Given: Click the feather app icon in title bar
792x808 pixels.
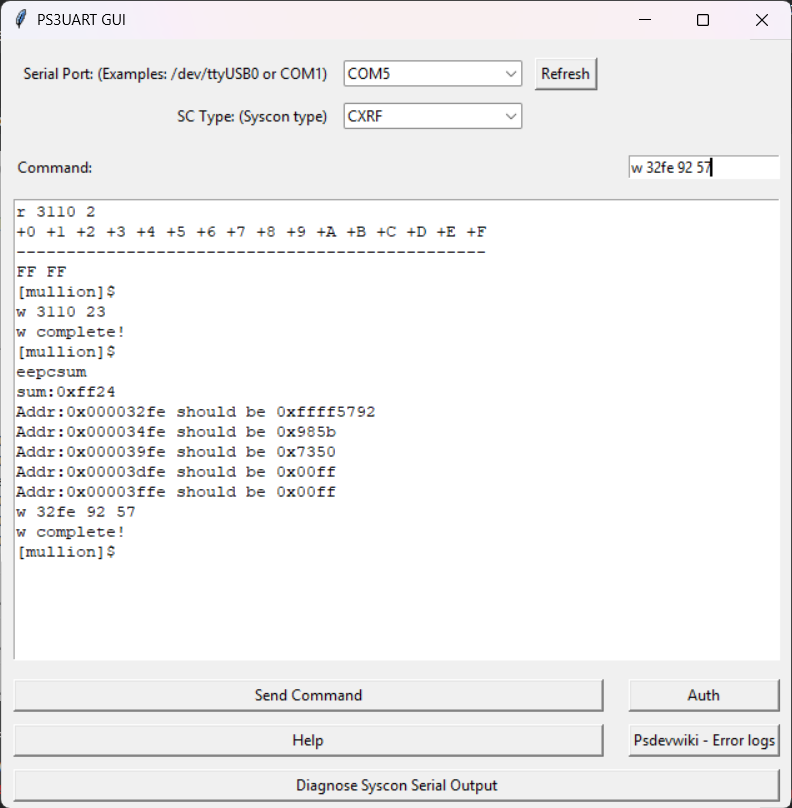Looking at the screenshot, I should (x=19, y=20).
